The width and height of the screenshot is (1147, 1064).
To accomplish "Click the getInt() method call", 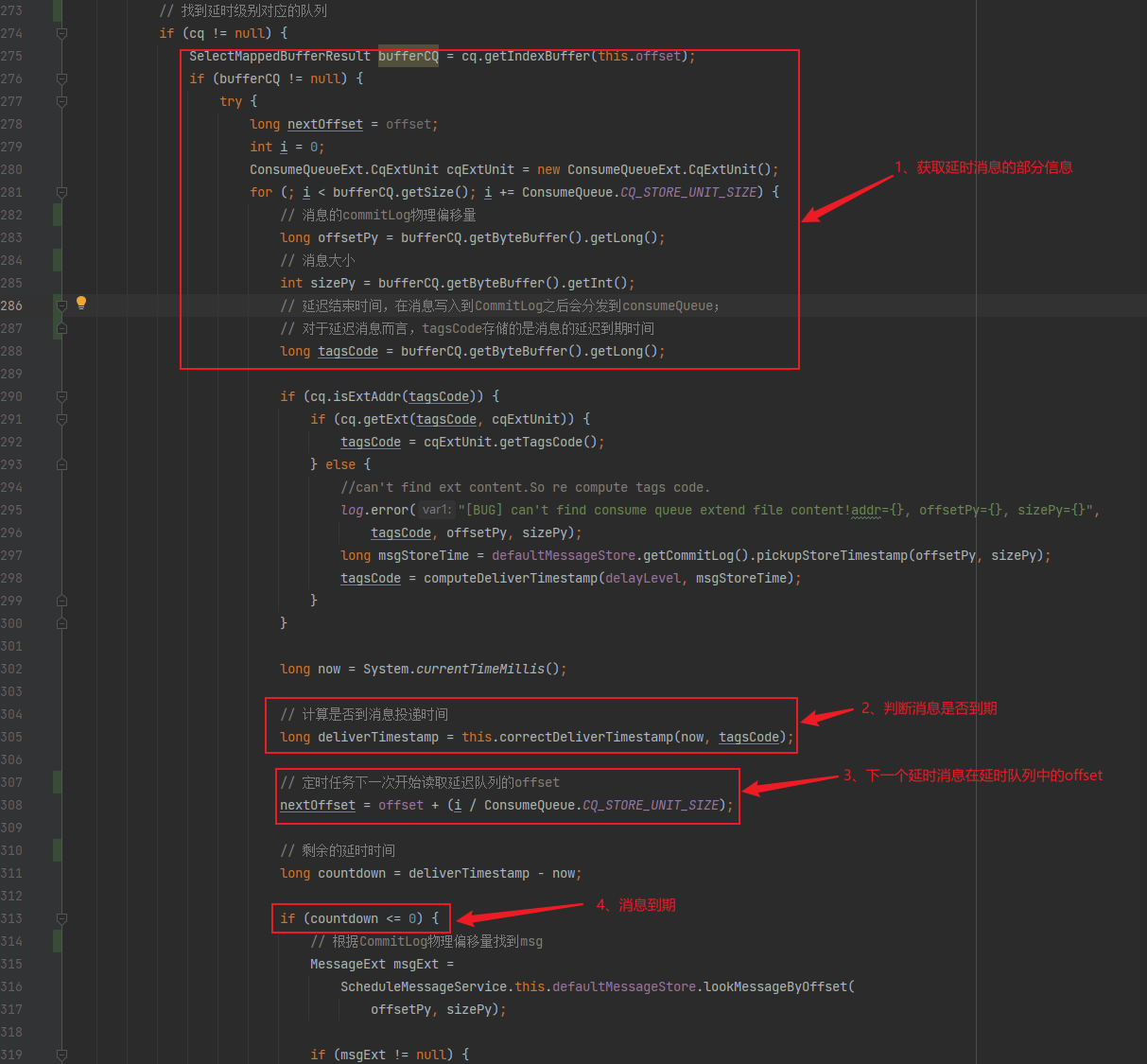I will coord(601,283).
